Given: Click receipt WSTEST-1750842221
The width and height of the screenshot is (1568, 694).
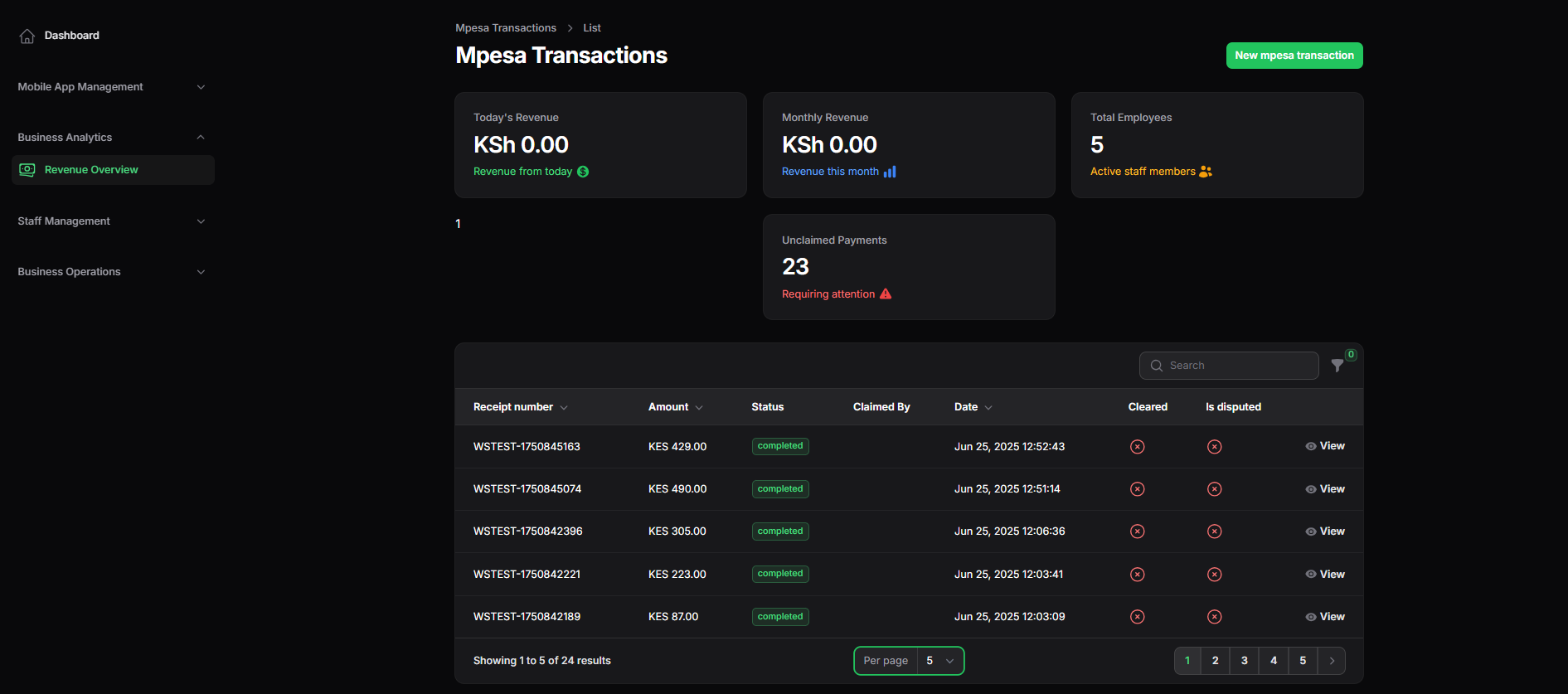Looking at the screenshot, I should [x=527, y=575].
